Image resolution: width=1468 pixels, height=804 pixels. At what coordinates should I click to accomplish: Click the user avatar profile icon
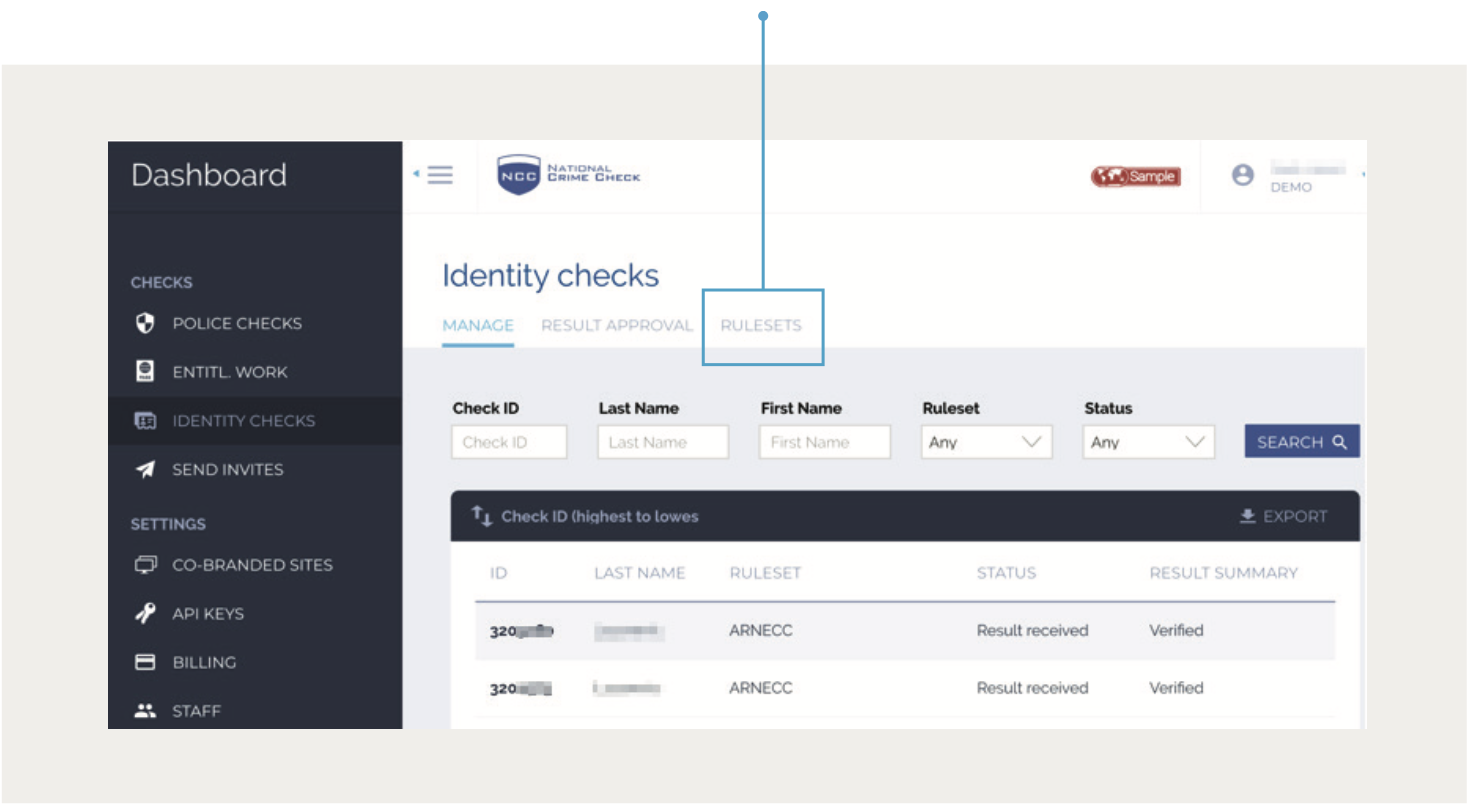(x=1242, y=175)
